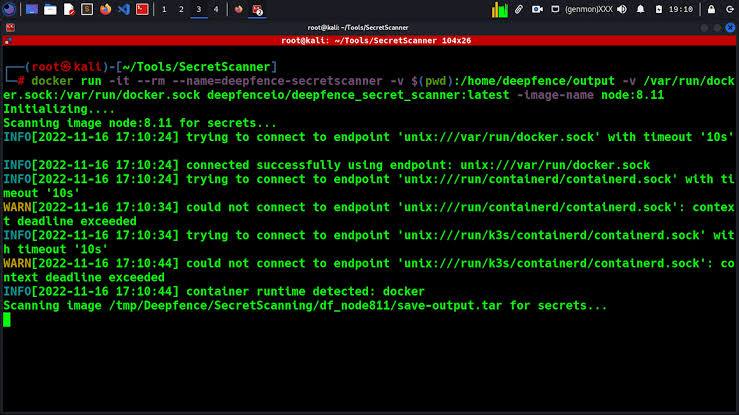
Task: Open the Kali applications menu
Action: click(x=9, y=9)
